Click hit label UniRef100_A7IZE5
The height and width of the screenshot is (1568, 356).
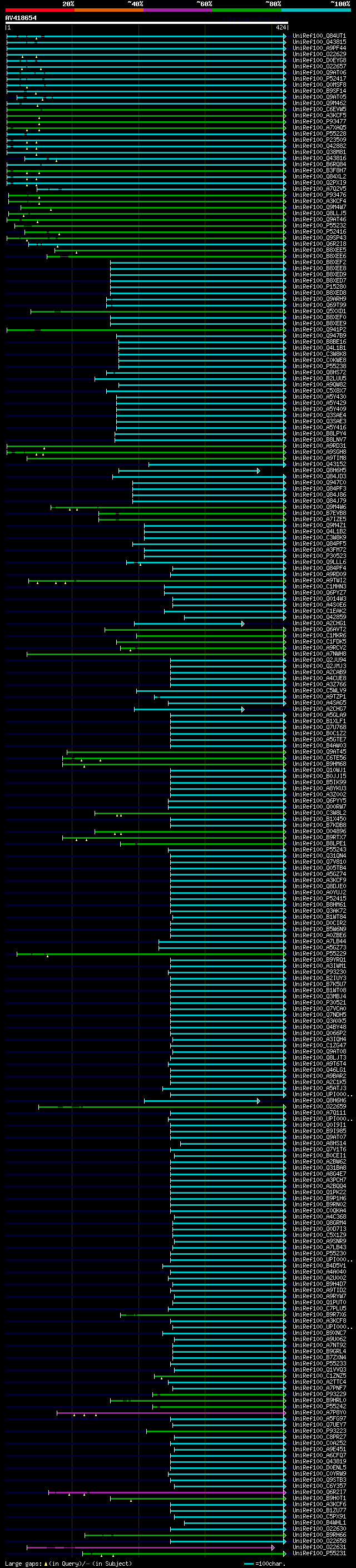click(319, 519)
